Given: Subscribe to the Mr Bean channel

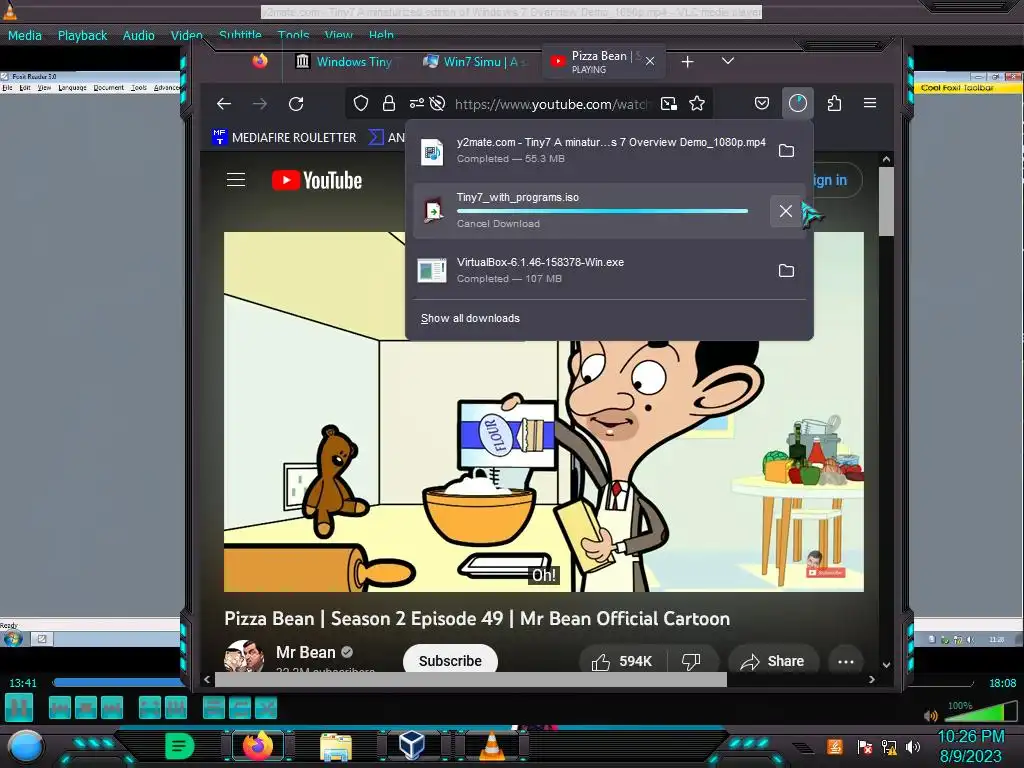Looking at the screenshot, I should (x=450, y=660).
